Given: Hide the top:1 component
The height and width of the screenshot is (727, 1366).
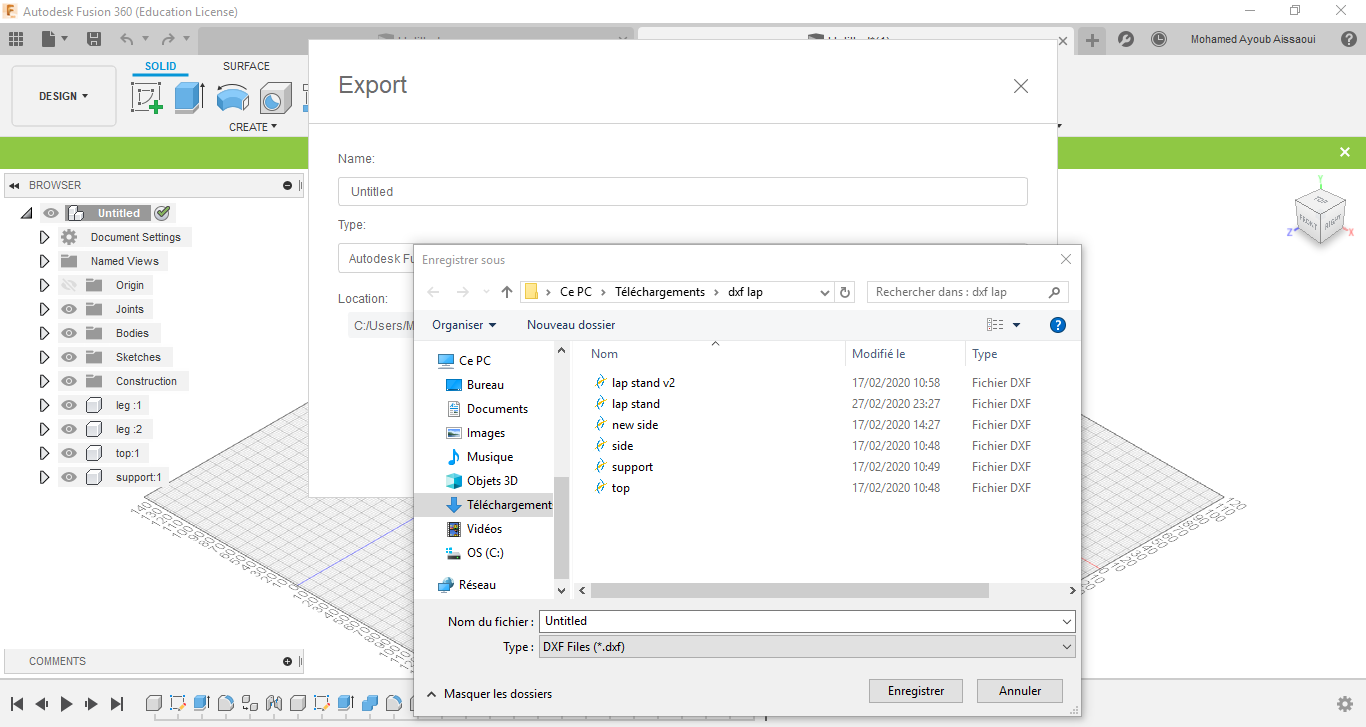Looking at the screenshot, I should [69, 453].
